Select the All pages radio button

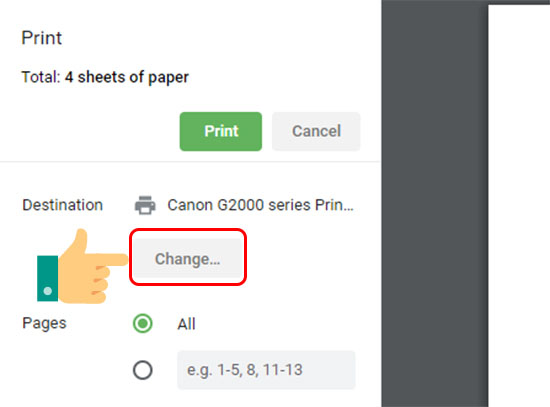click(x=143, y=323)
